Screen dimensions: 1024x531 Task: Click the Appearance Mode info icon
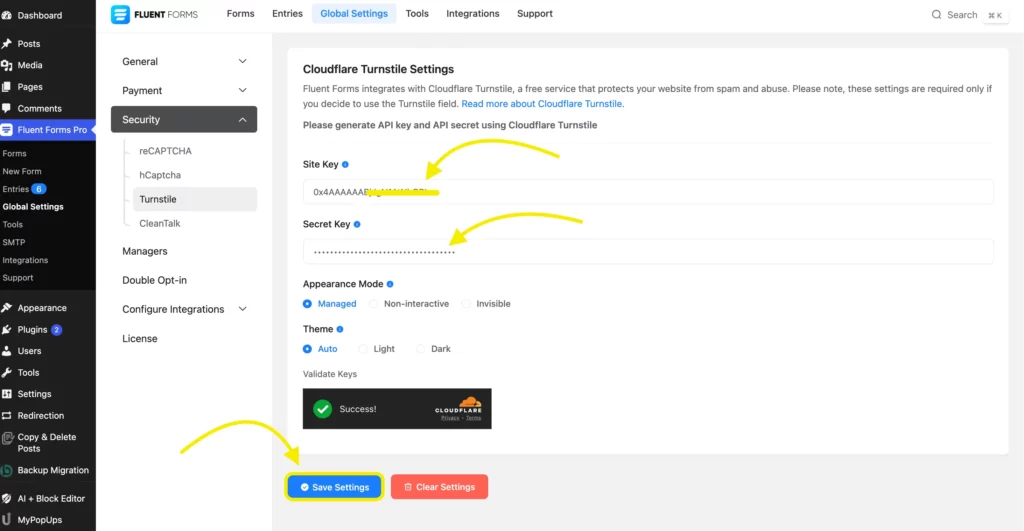coord(390,284)
